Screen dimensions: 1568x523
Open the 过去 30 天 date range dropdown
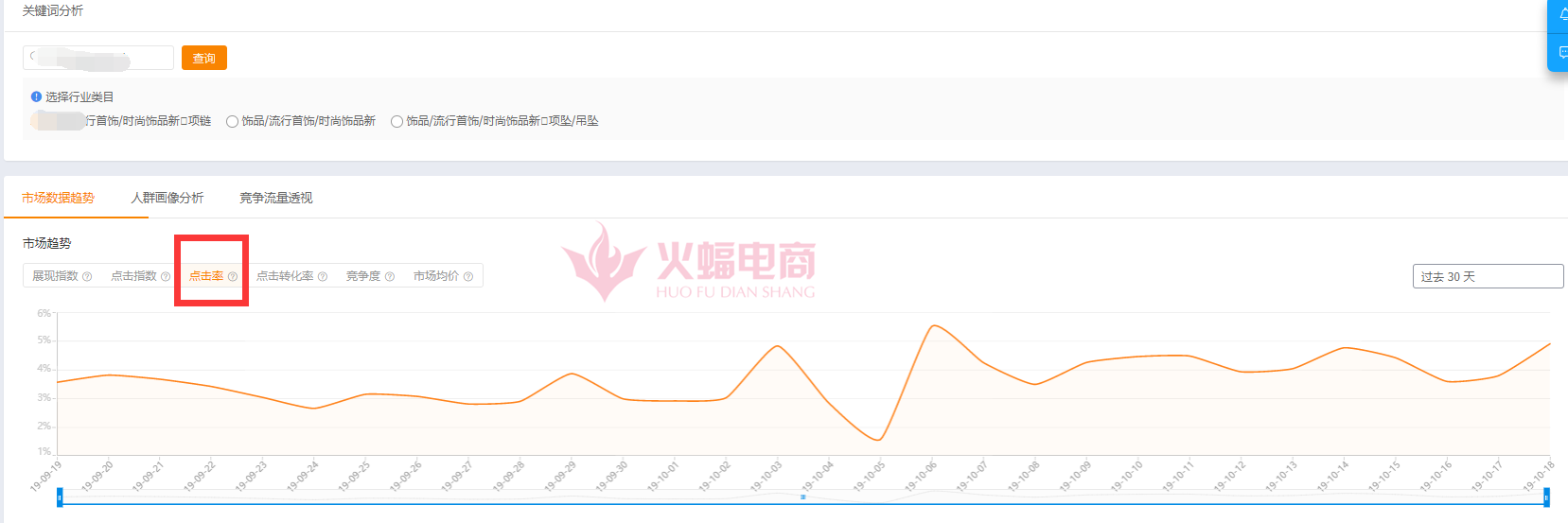click(1487, 276)
